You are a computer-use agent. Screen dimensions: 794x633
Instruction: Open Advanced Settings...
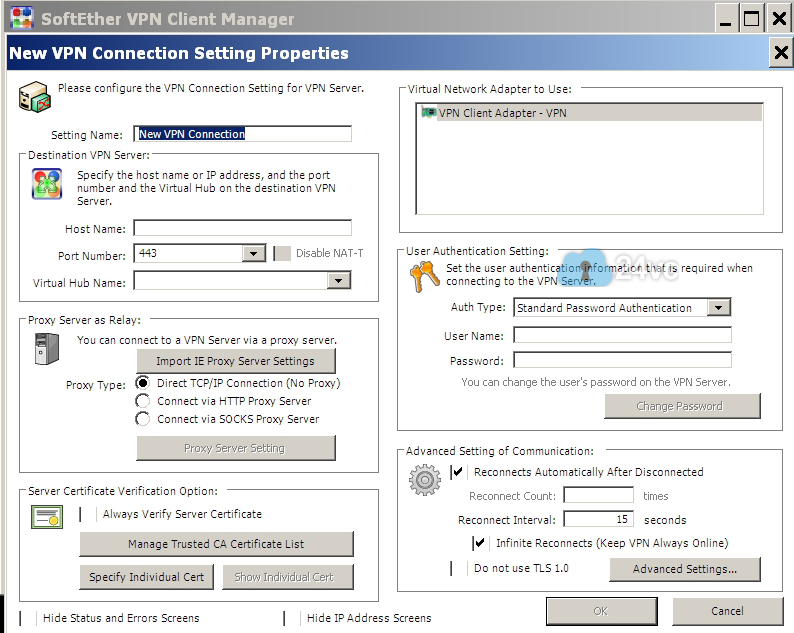click(685, 569)
